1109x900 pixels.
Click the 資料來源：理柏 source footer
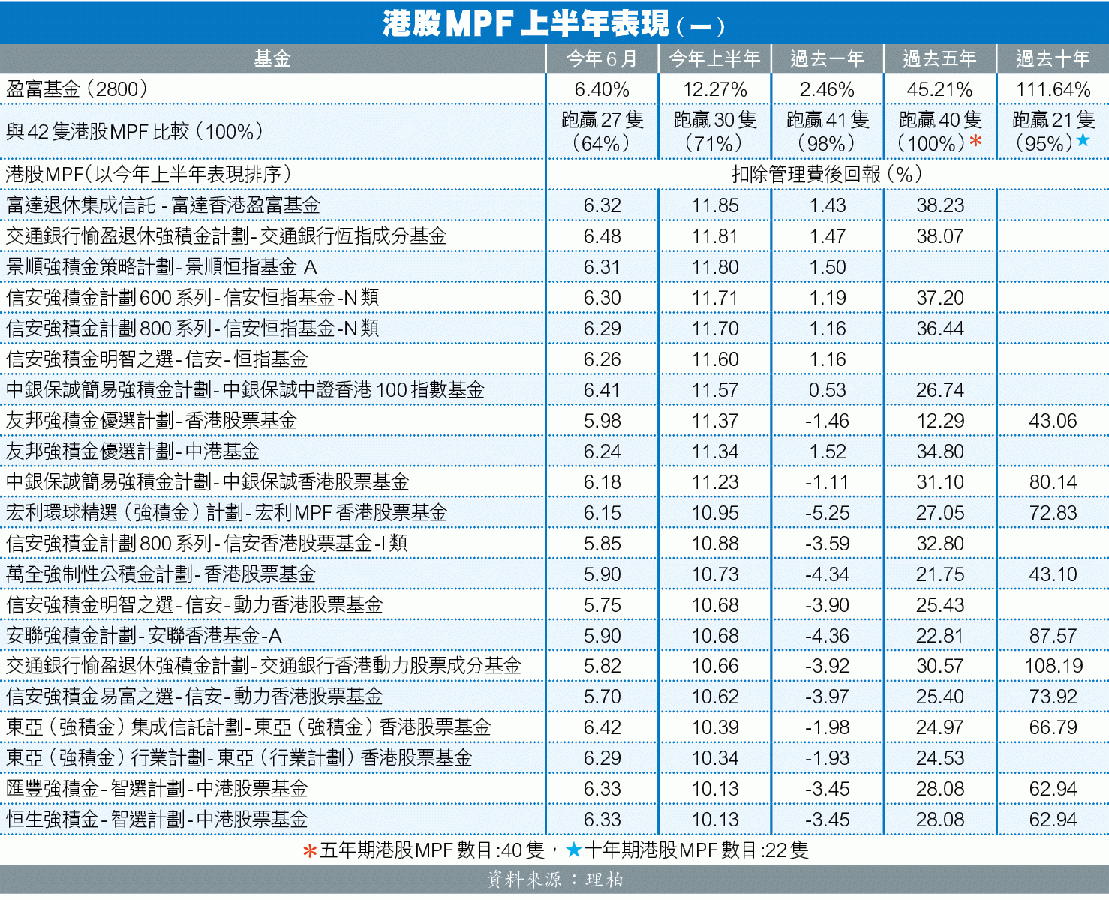point(554,881)
